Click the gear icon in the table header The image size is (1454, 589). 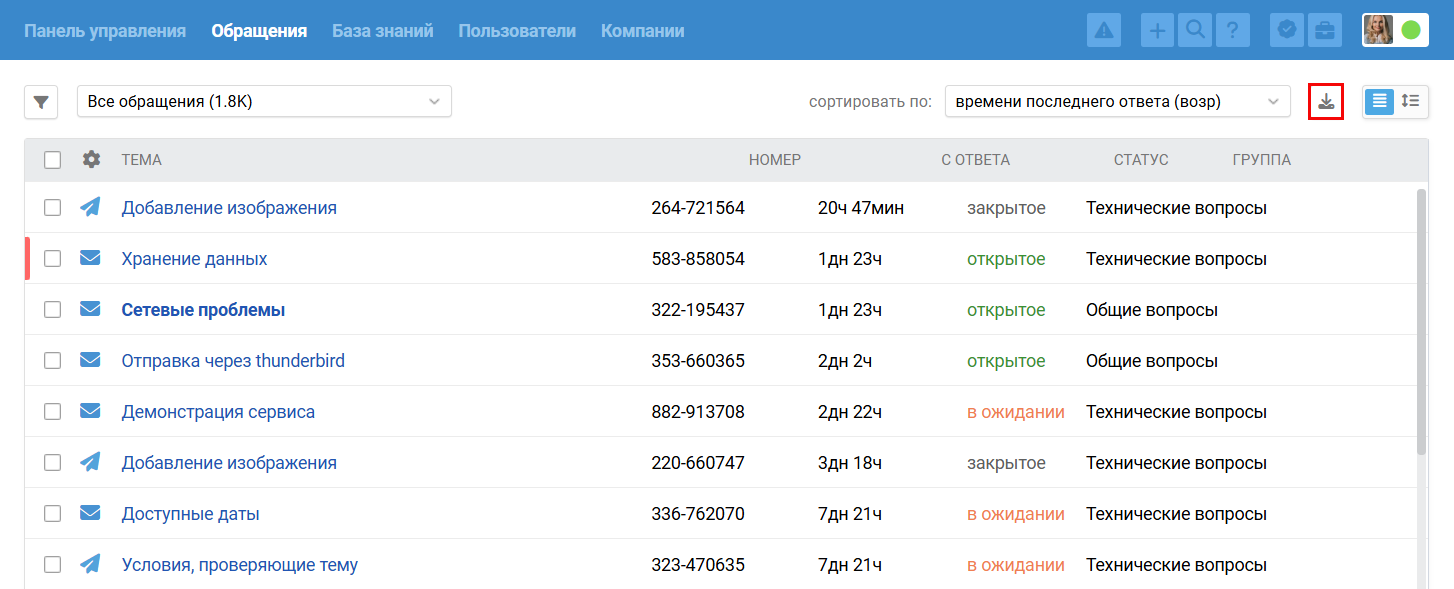click(x=91, y=160)
